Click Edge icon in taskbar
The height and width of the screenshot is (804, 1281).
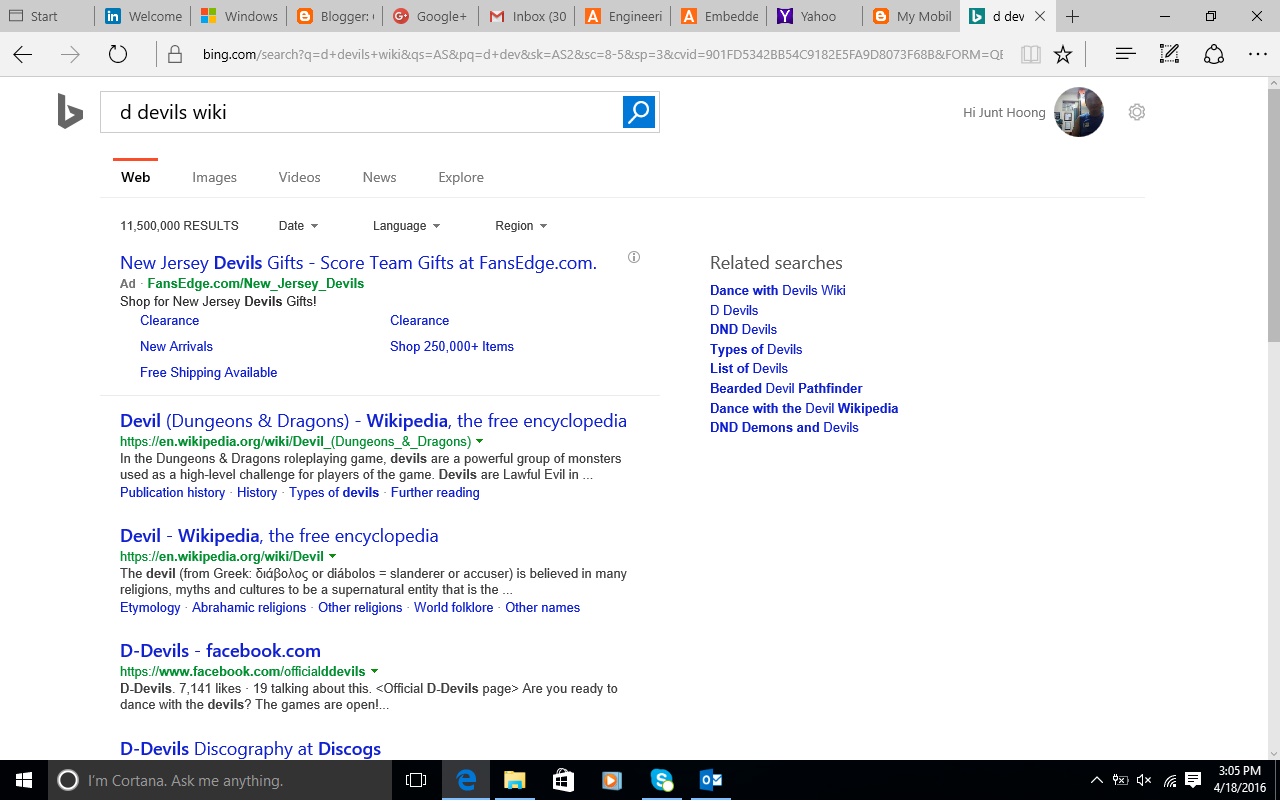pyautogui.click(x=466, y=780)
